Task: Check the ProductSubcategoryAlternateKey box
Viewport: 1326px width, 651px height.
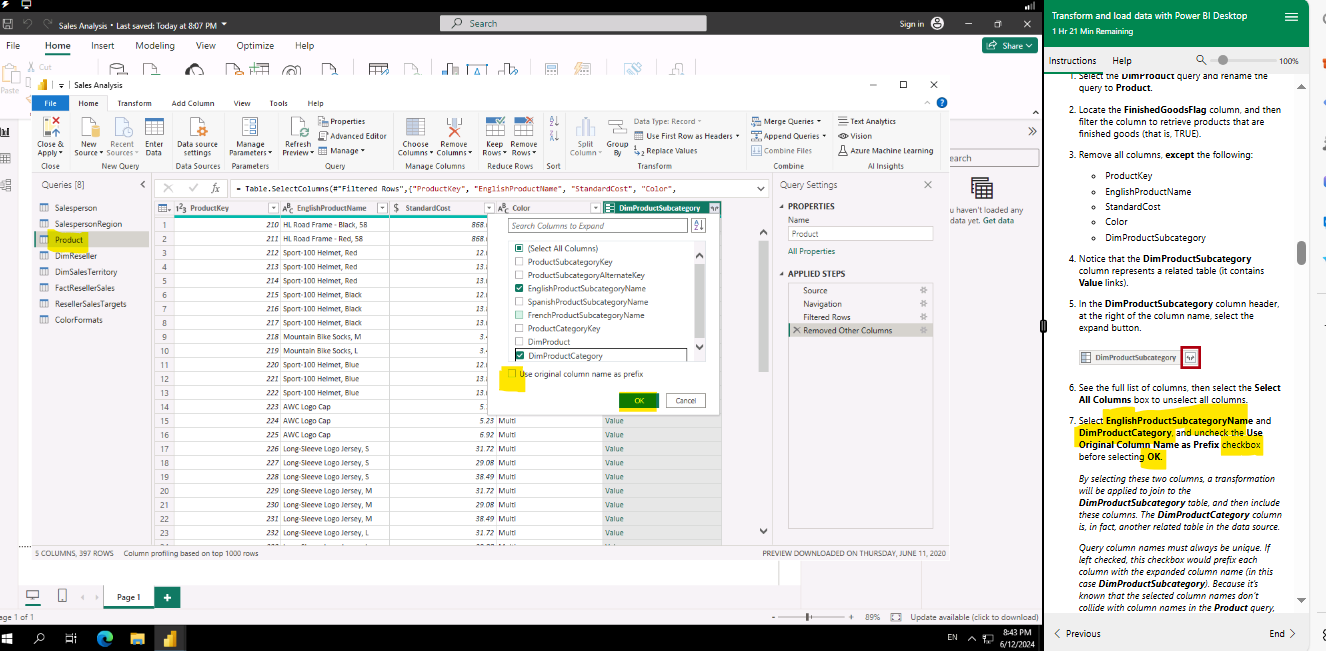Action: coord(519,275)
